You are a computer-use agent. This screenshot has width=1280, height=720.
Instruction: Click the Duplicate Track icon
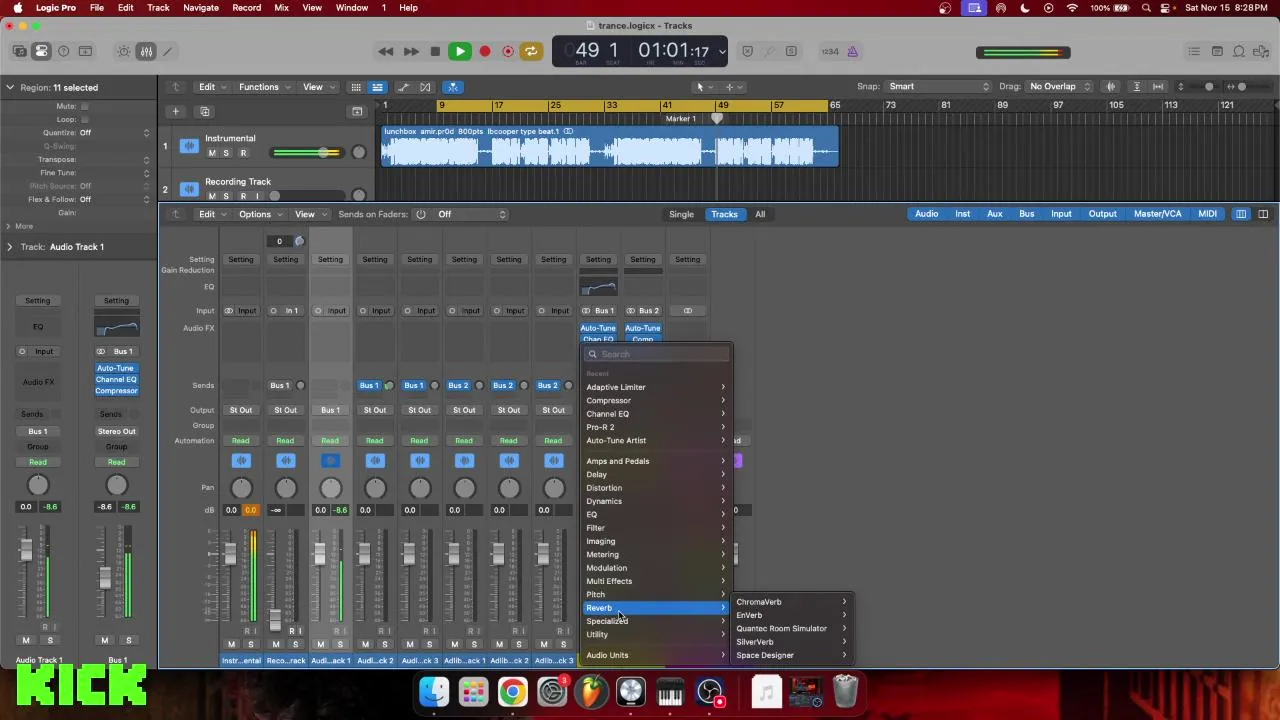(205, 111)
